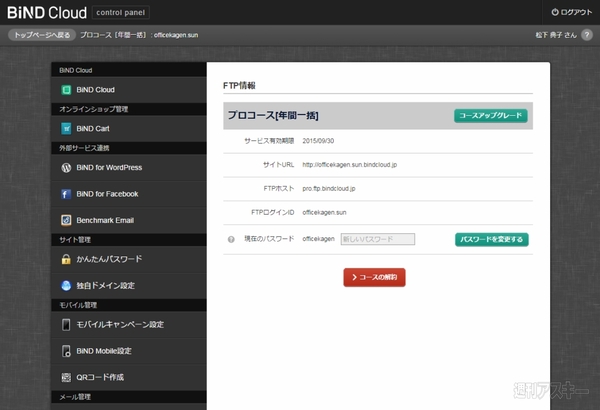The image size is (600, 410).
Task: Open BiND Mobile設定 sidebar item
Action: (129, 351)
